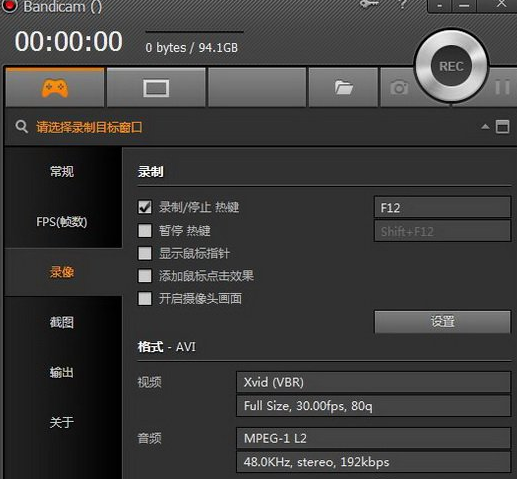
Task: Enable 暂停 热键 checkbox
Action: 145,230
